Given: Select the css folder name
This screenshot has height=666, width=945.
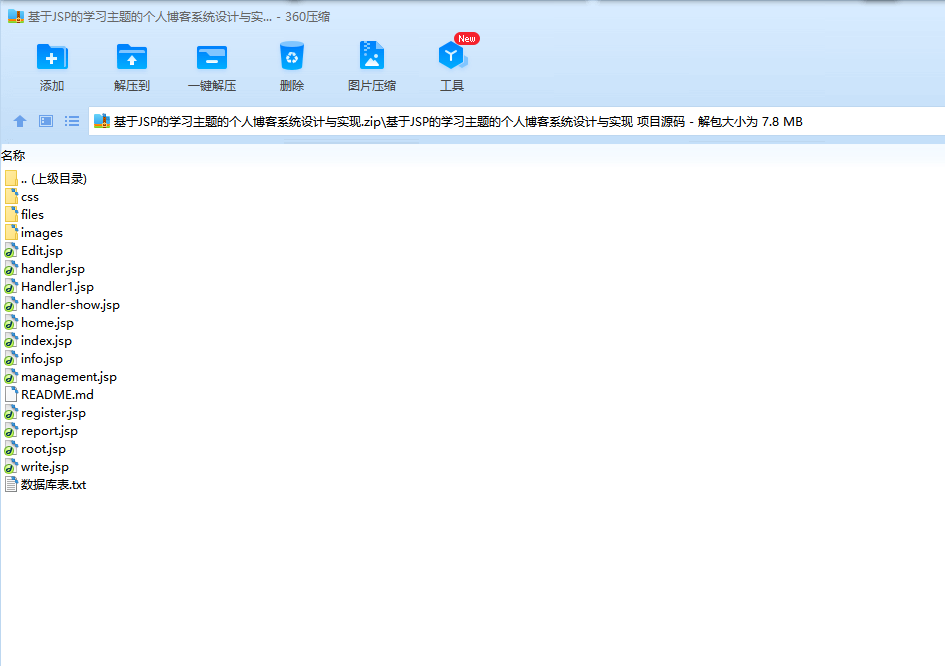Looking at the screenshot, I should 30,197.
